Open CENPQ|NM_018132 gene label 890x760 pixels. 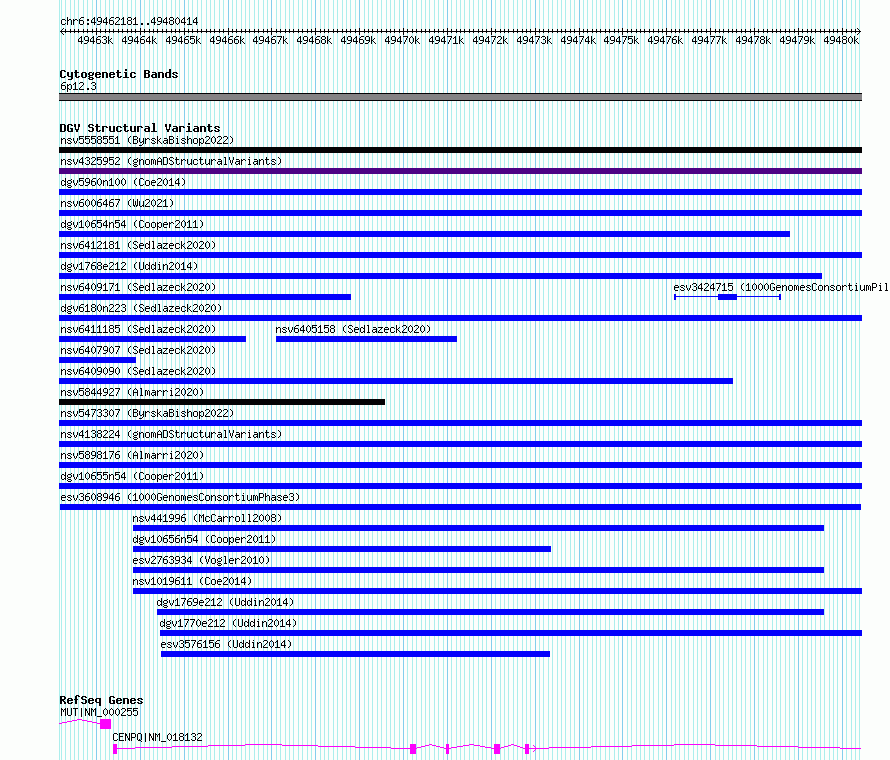pos(157,737)
